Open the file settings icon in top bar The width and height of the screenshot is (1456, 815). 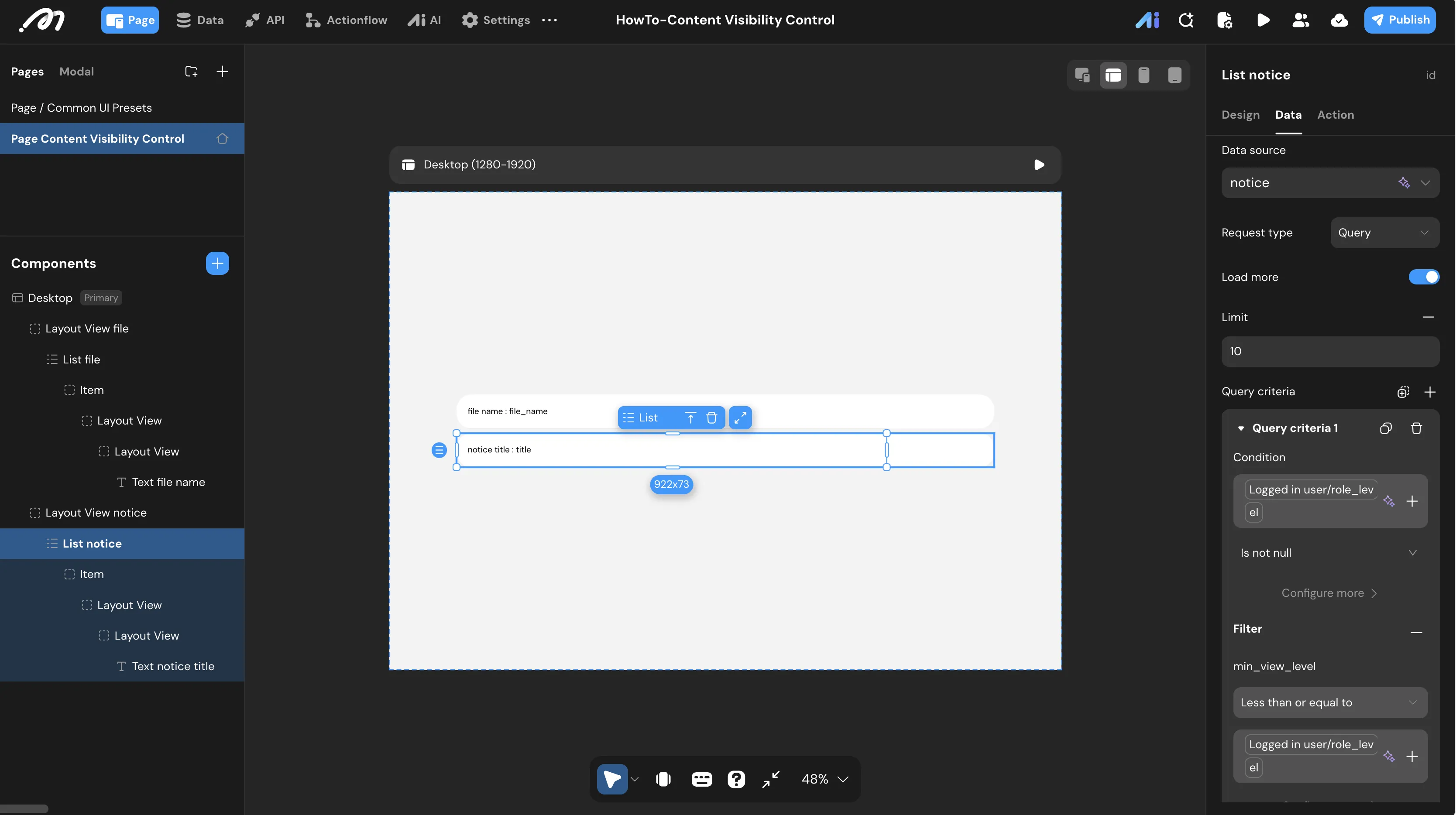pos(1224,21)
